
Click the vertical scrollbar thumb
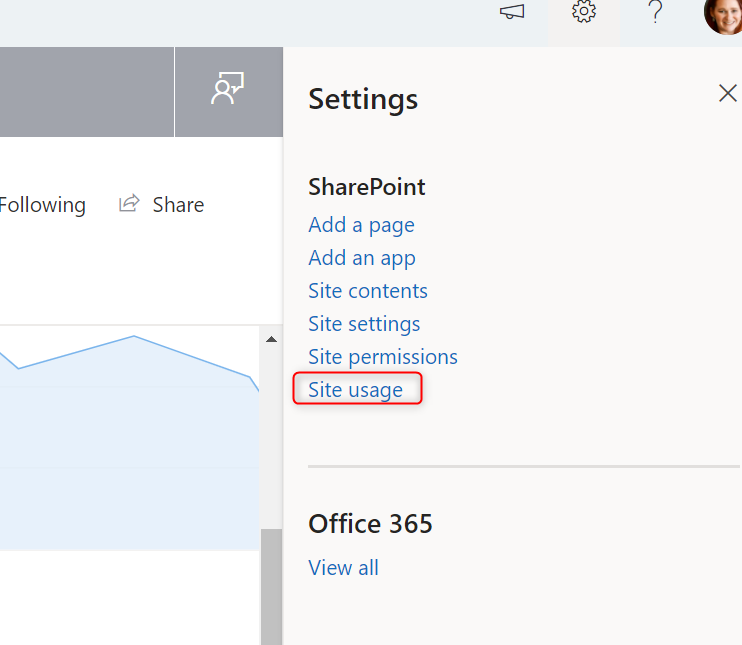271,587
